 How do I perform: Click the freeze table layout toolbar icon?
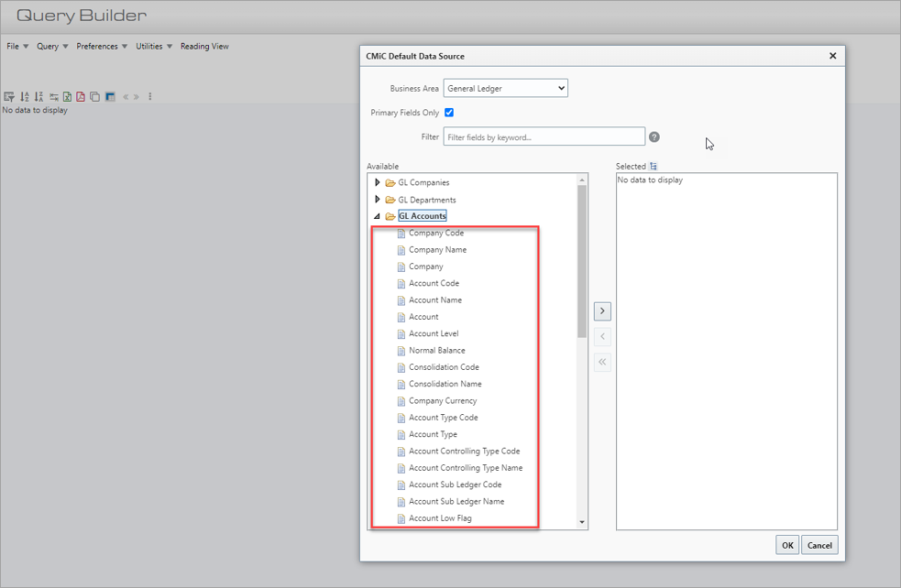coord(110,97)
